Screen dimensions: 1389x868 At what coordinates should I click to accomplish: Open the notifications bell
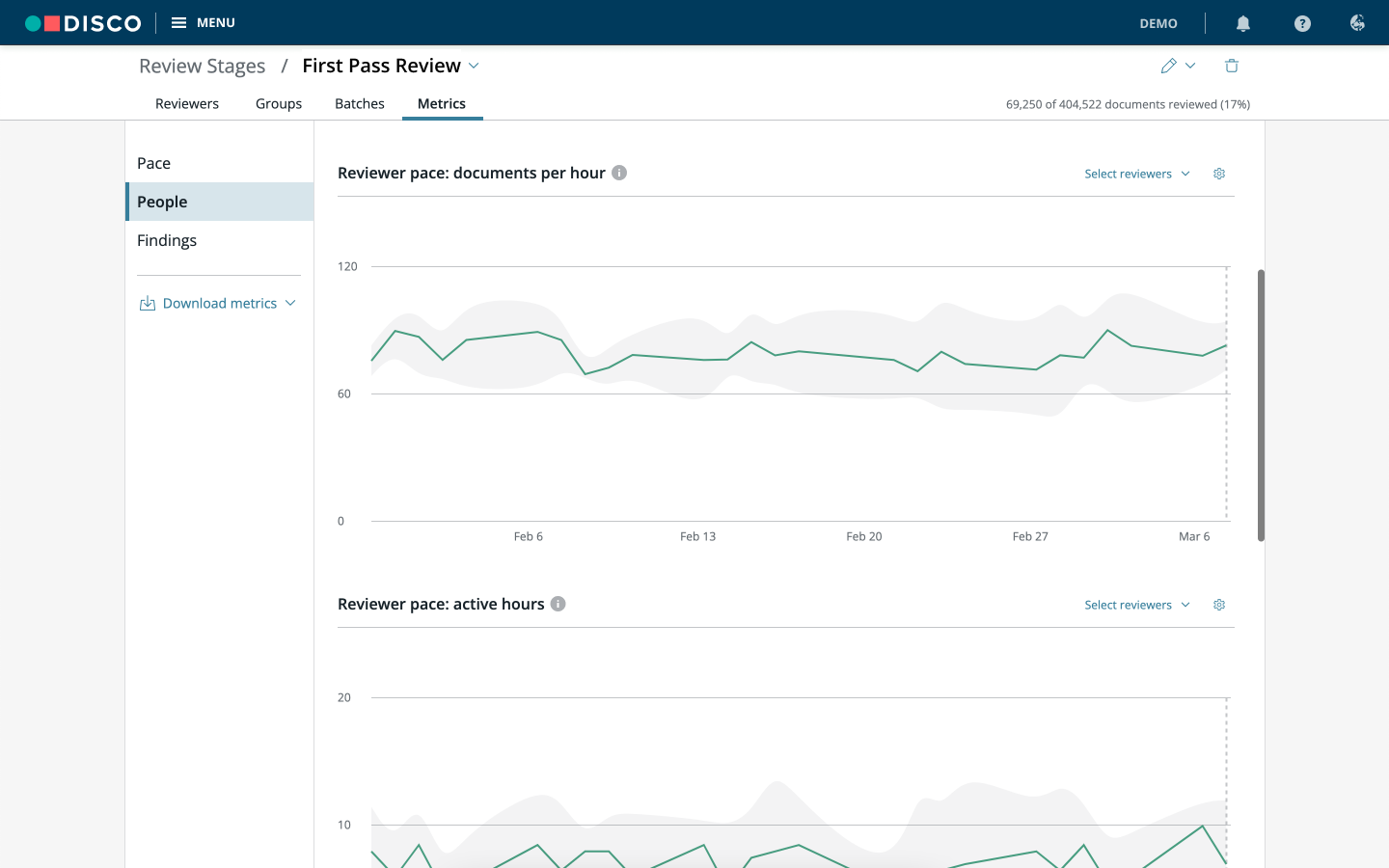[1243, 23]
